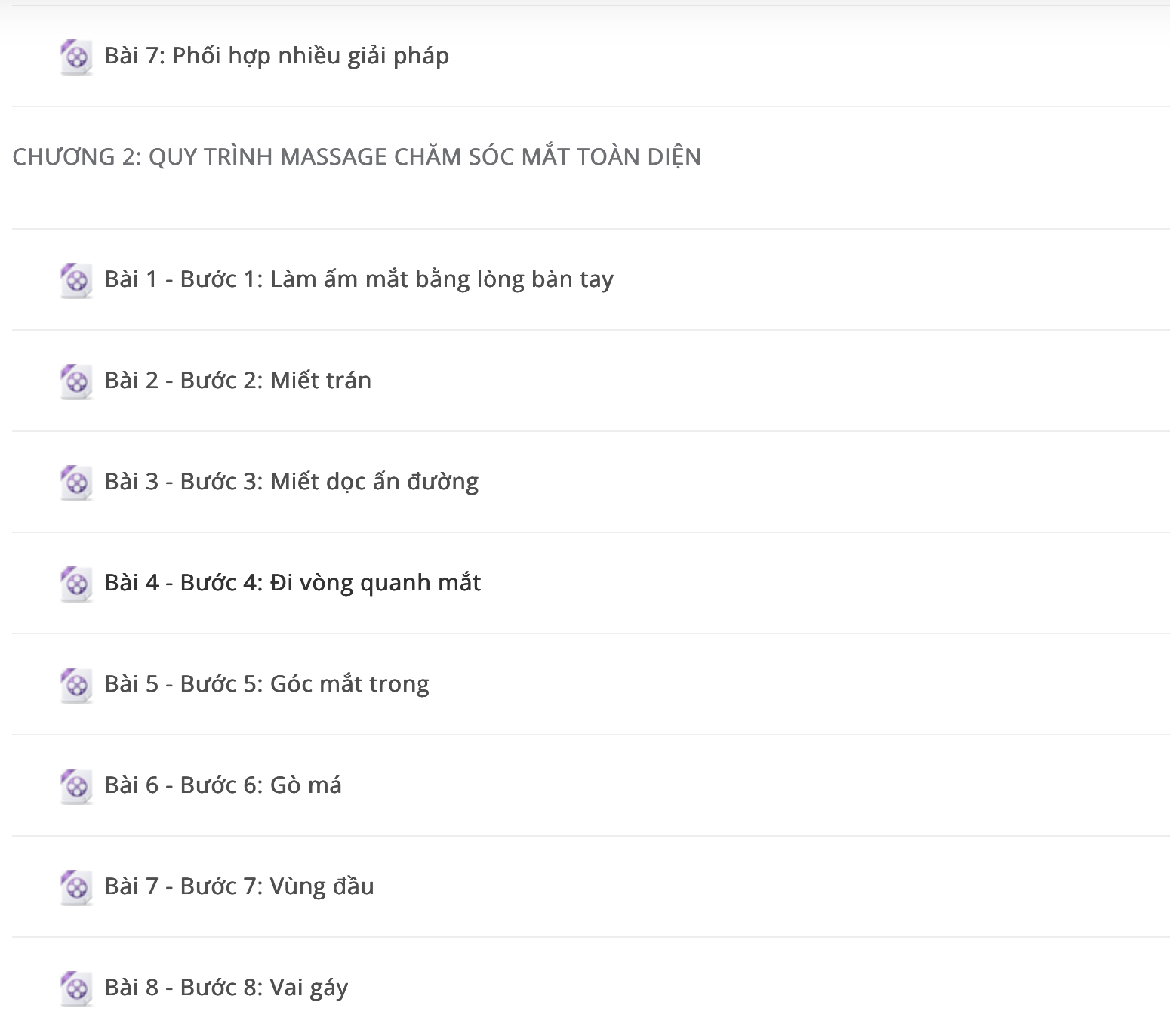Image resolution: width=1170 pixels, height=1036 pixels.
Task: Select Bài 3 - Bước 3: Miết dọc ấn đường
Action: (291, 482)
